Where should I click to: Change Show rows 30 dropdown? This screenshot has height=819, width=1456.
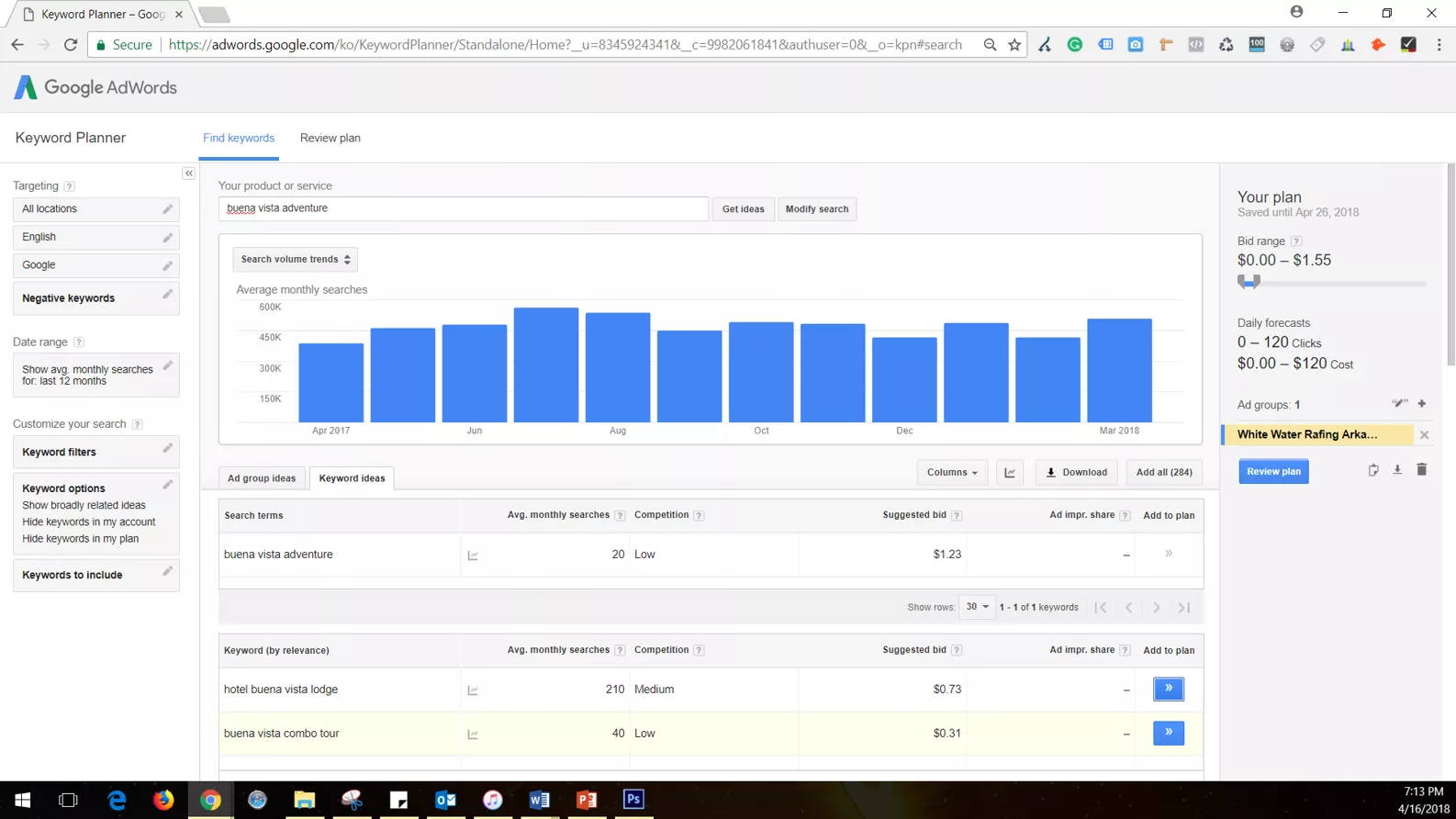coord(977,607)
